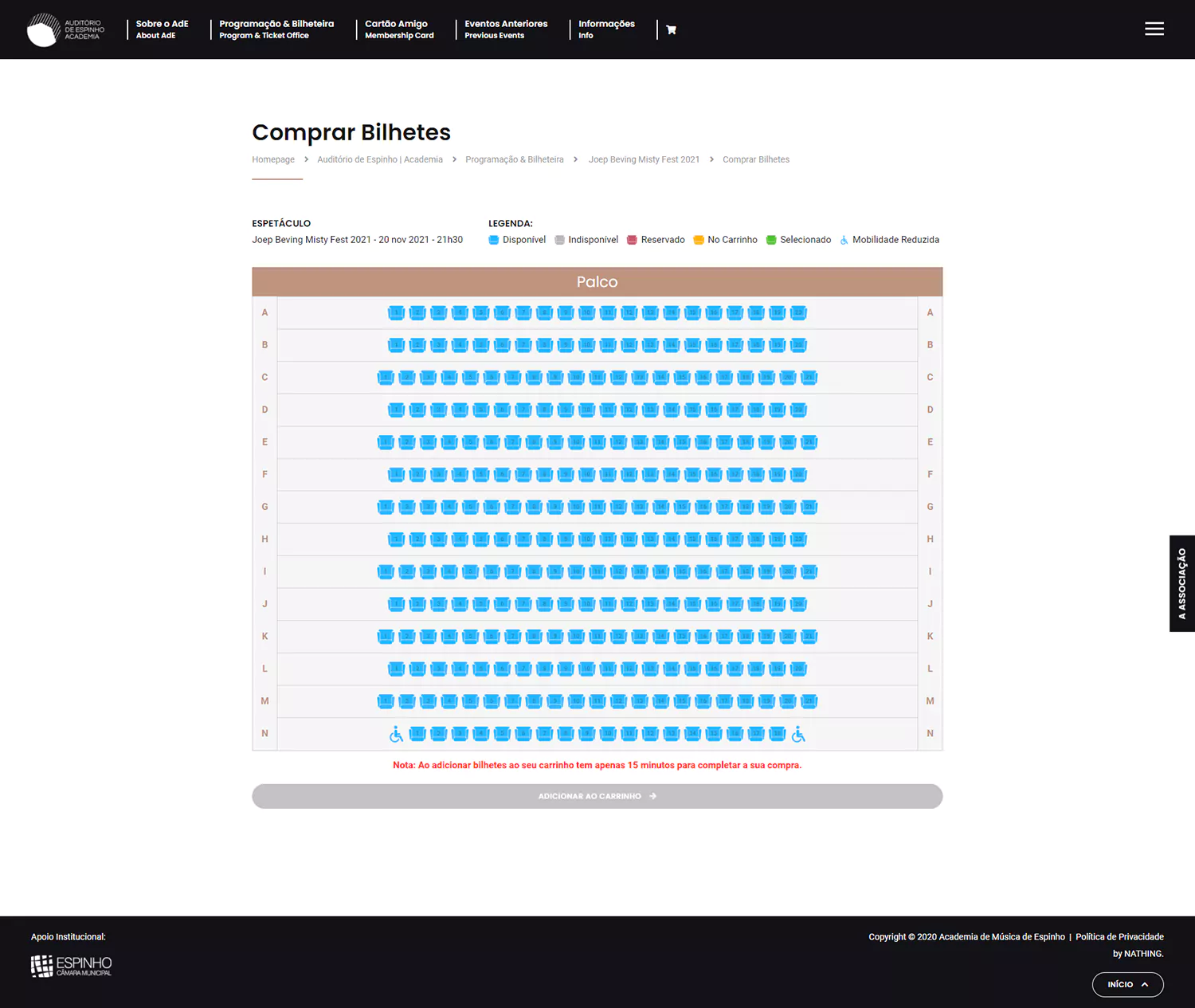
Task: Toggle seat 1 in row N
Action: click(417, 733)
